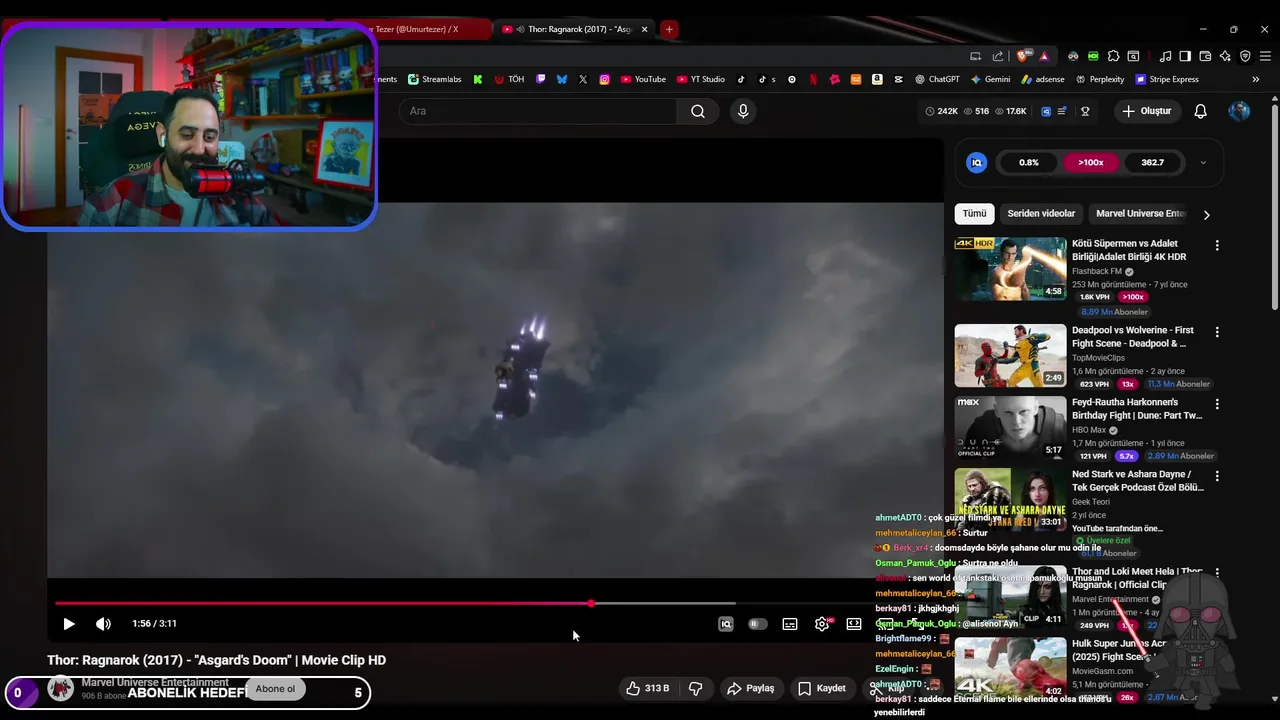Open Marvel Universe Entertainment channel link
1280x720 pixels.
(155, 682)
